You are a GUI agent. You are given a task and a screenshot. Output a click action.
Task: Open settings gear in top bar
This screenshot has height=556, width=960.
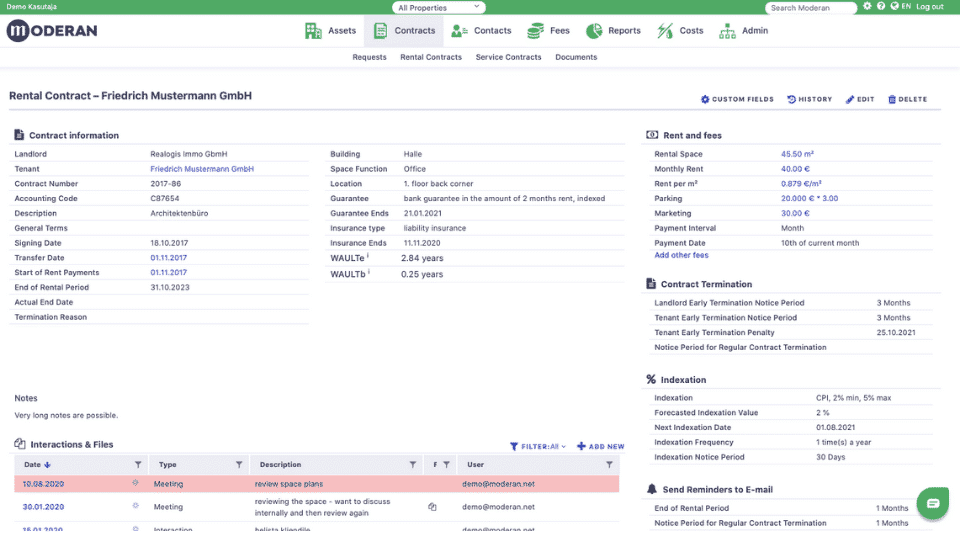pyautogui.click(x=867, y=6)
